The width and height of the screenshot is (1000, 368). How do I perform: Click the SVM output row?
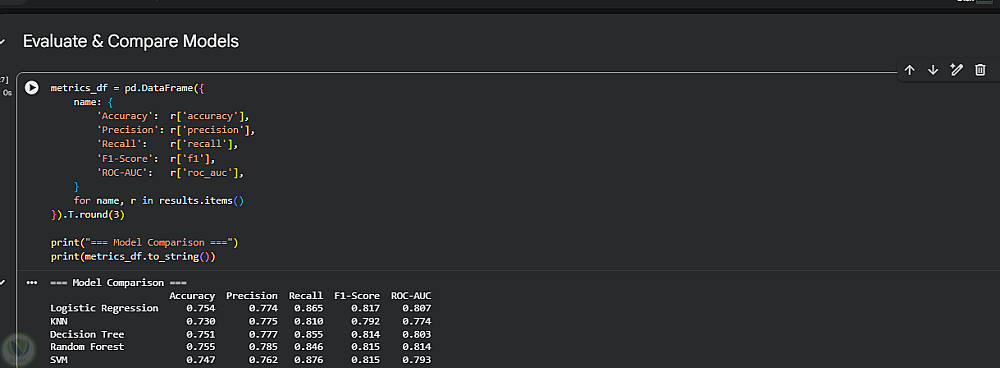pos(241,360)
